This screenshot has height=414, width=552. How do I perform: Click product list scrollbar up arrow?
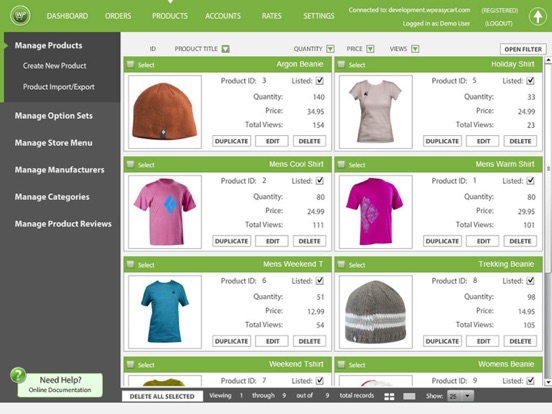(x=548, y=60)
